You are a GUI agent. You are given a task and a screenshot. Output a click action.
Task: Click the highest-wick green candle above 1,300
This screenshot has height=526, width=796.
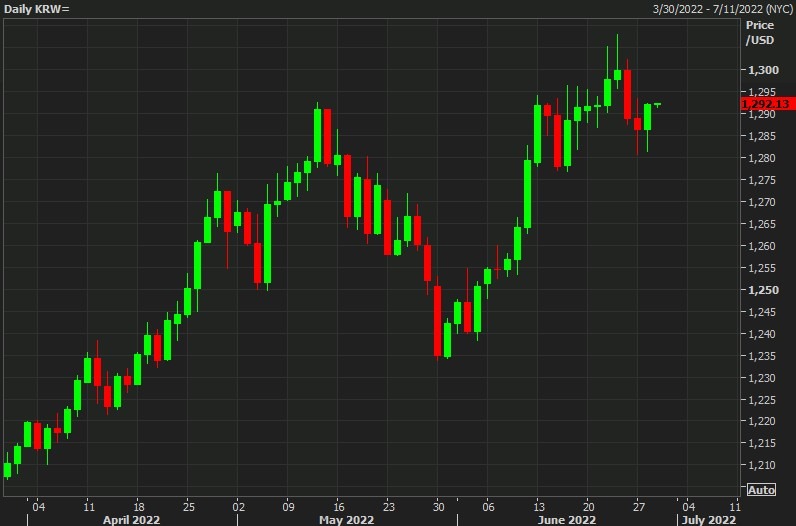click(x=617, y=75)
